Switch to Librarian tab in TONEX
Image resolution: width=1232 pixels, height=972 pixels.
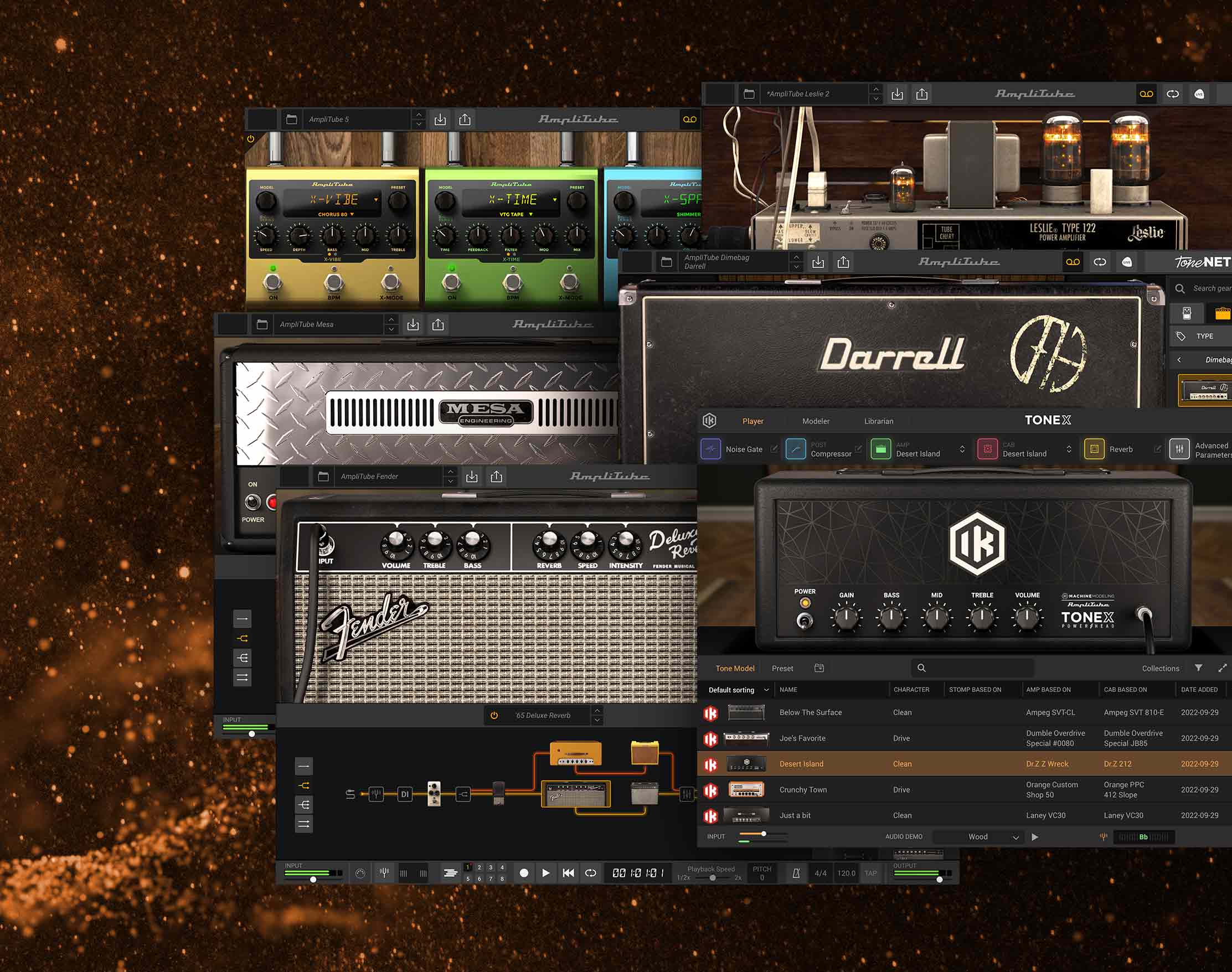point(878,421)
